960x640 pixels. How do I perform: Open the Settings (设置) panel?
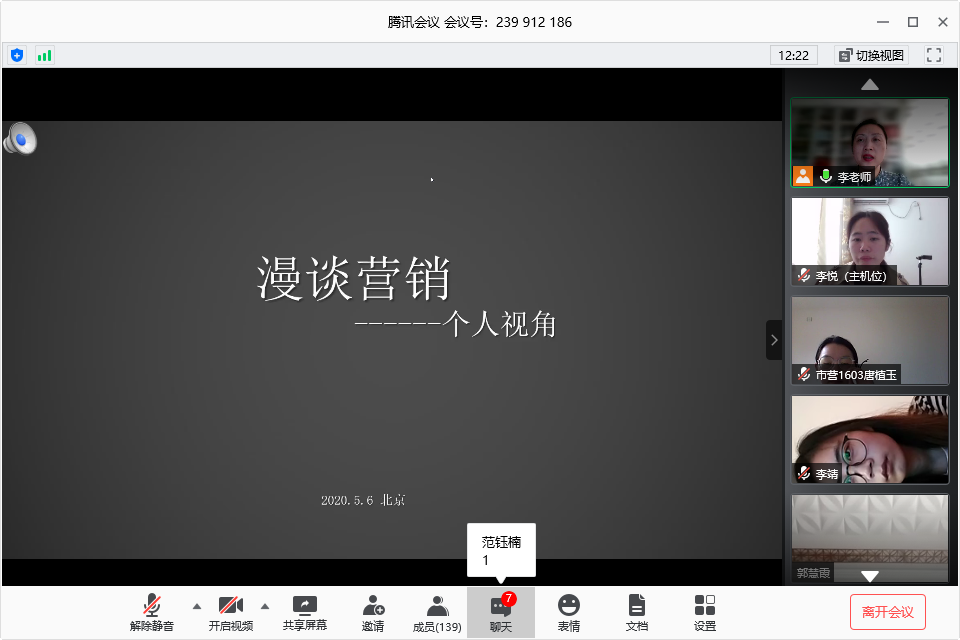tap(704, 613)
